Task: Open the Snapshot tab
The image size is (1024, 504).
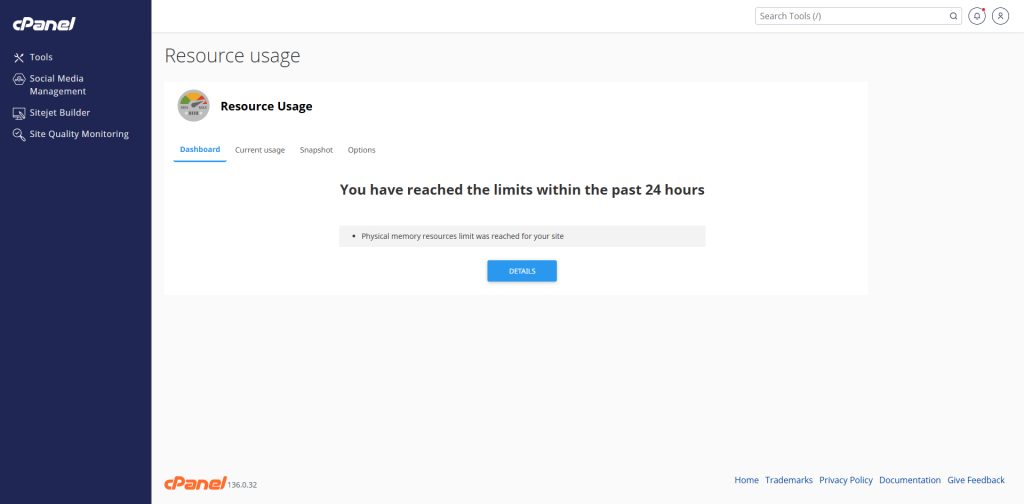Action: (316, 150)
